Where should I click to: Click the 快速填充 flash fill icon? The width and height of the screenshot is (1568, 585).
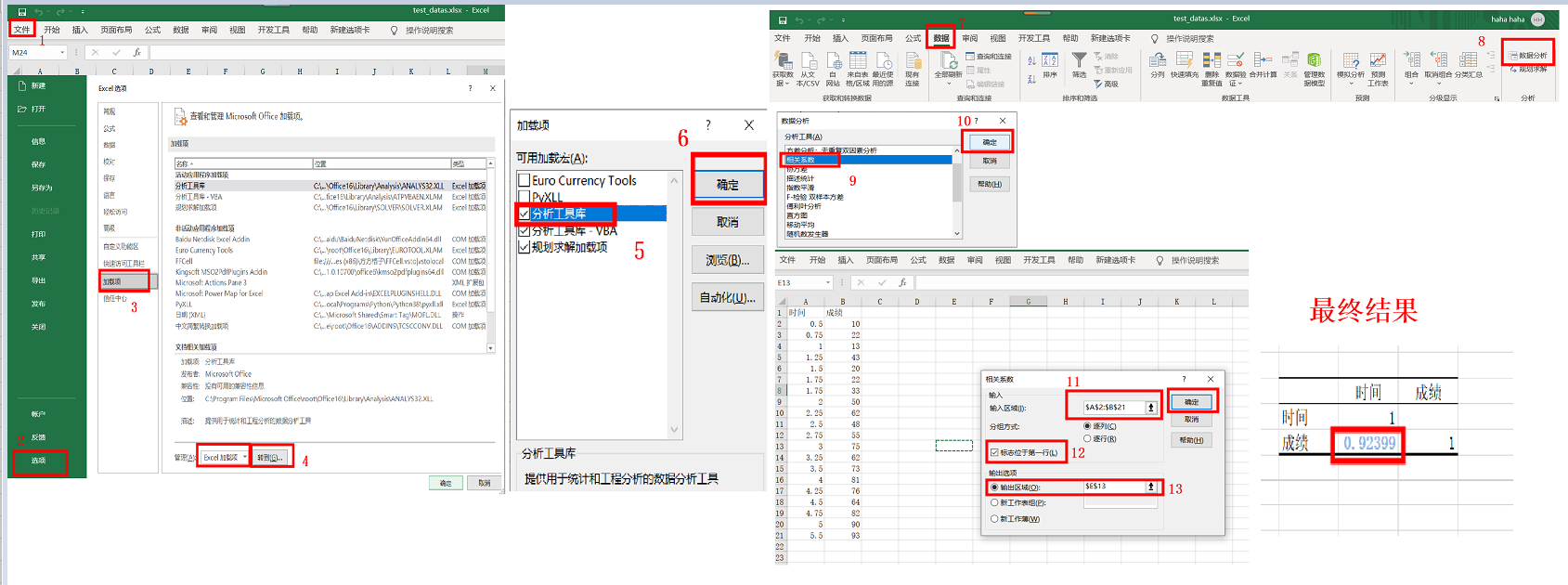click(1184, 61)
